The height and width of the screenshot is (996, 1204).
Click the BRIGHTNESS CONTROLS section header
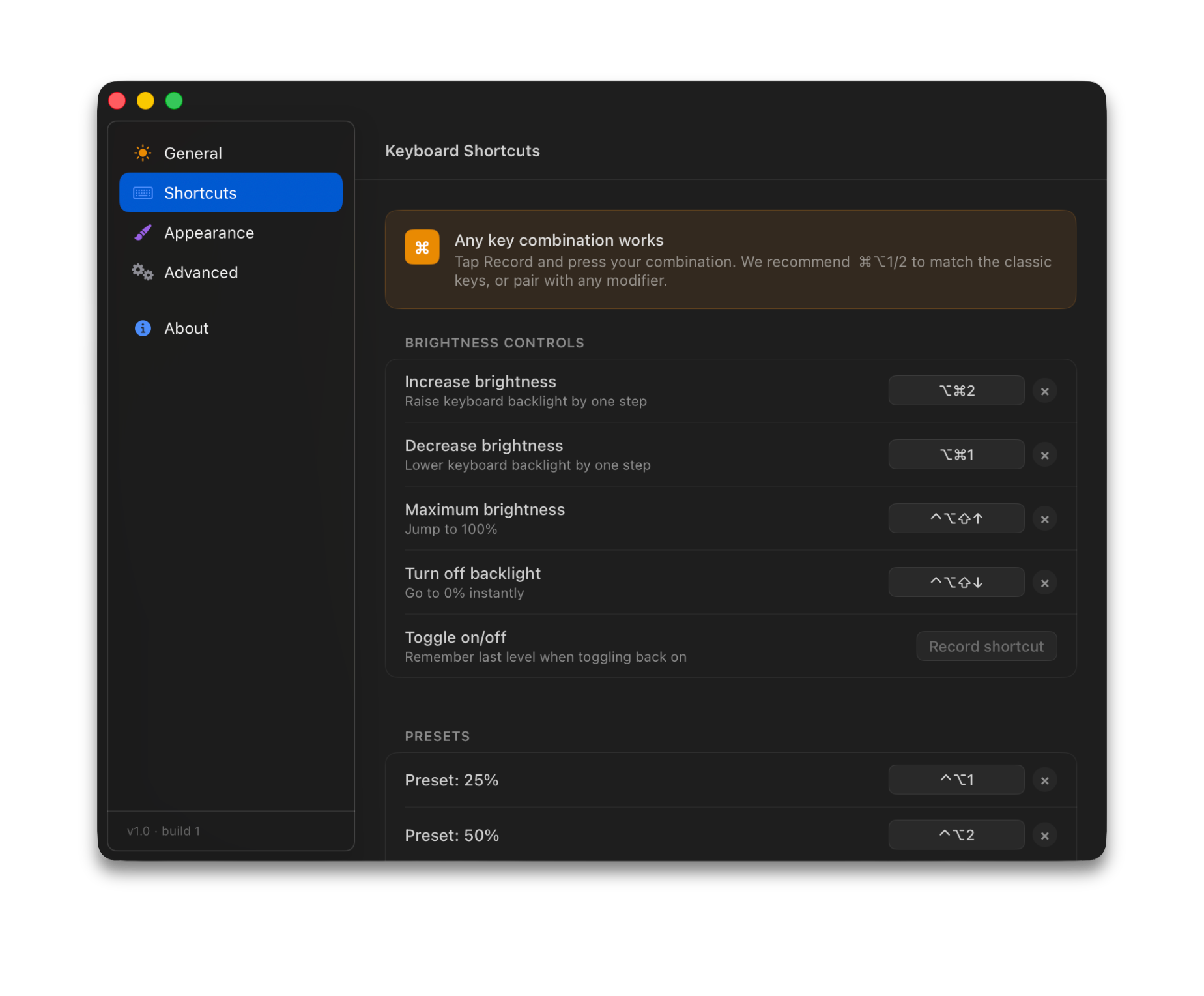(494, 343)
